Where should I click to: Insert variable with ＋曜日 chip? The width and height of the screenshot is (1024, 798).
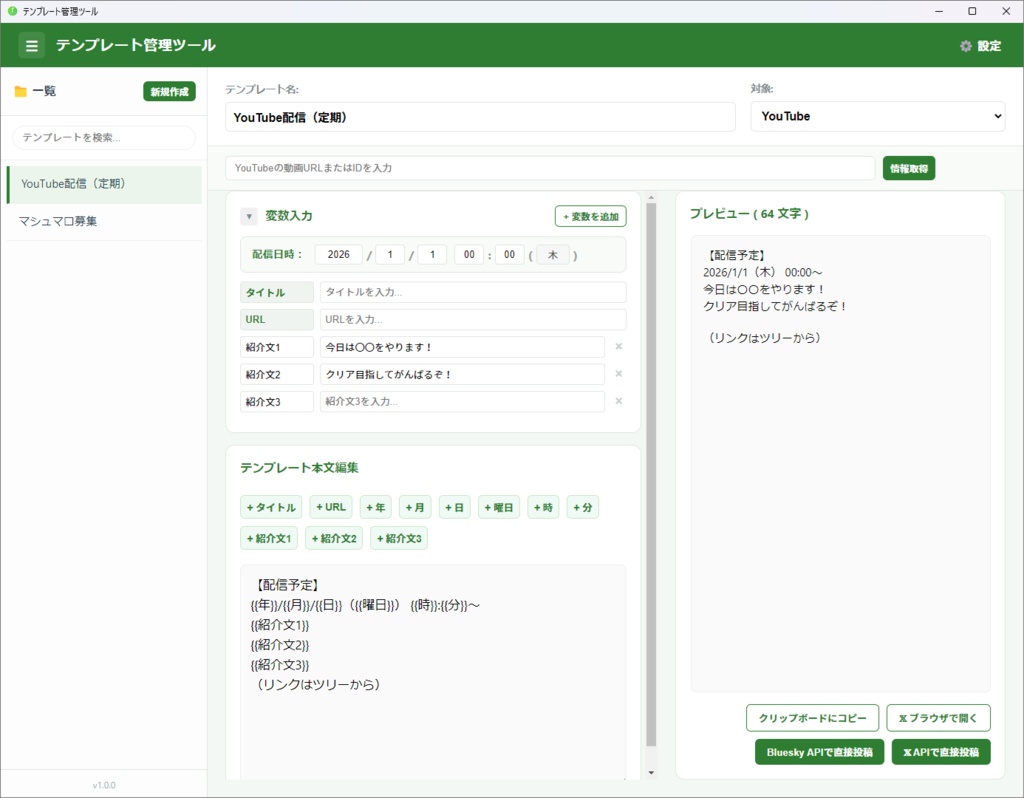499,507
